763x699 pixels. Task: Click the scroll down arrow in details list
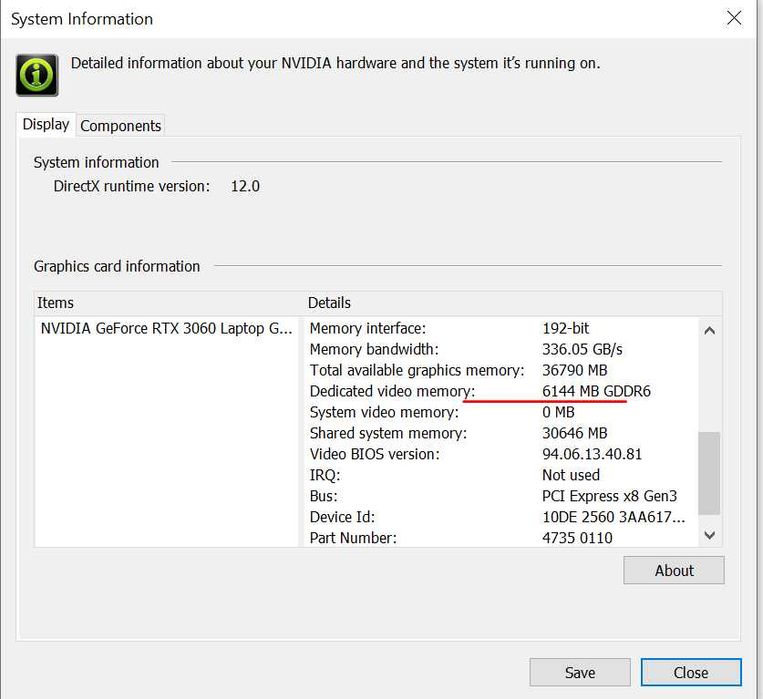click(x=709, y=535)
